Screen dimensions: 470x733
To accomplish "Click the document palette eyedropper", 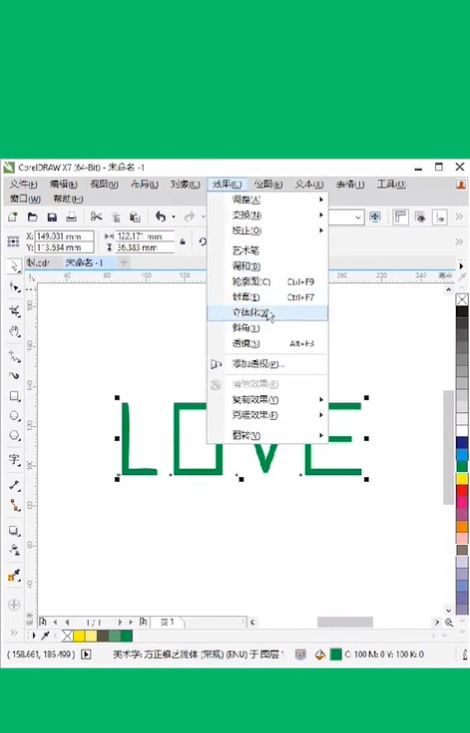I will (x=45, y=635).
